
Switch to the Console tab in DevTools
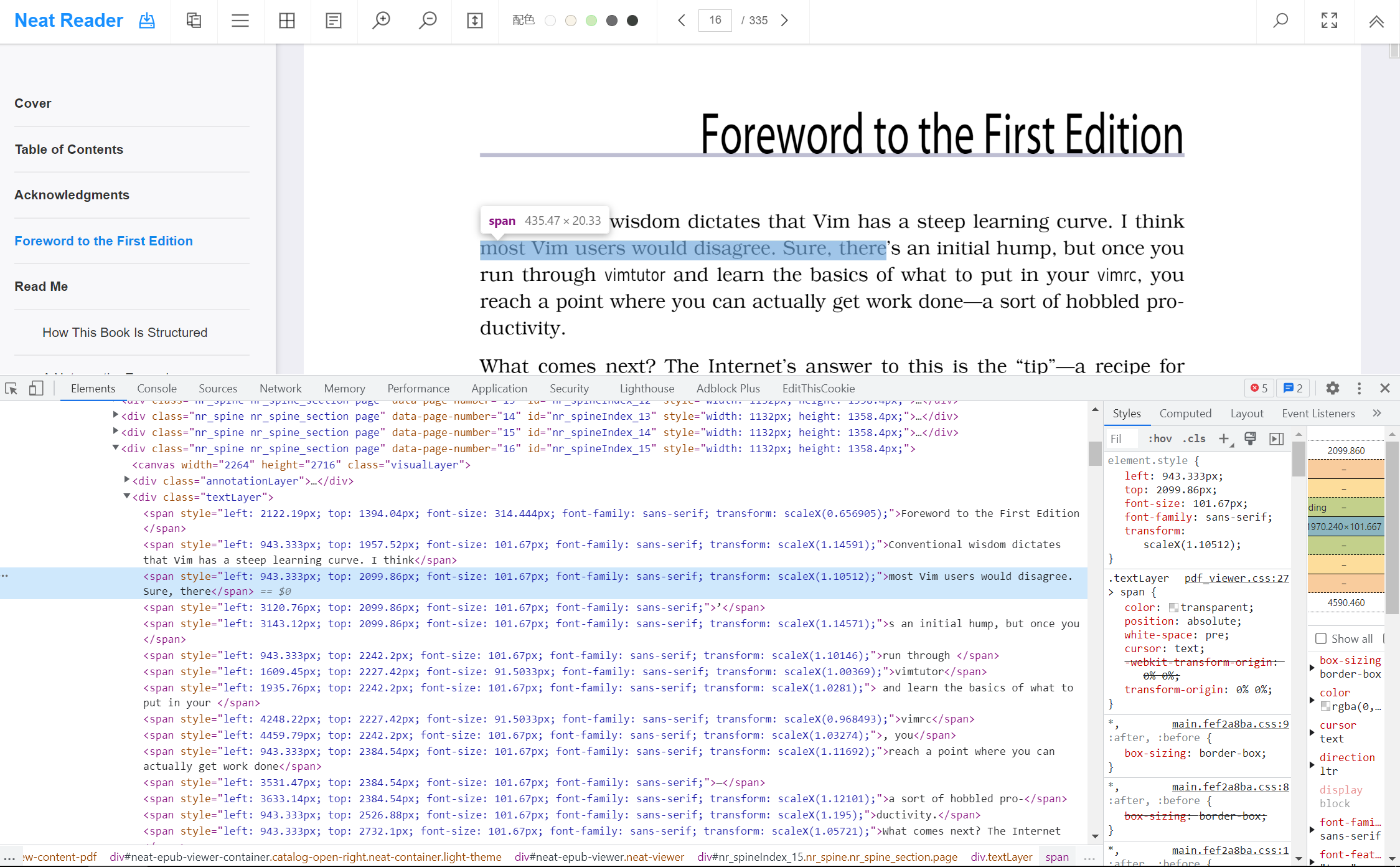156,388
